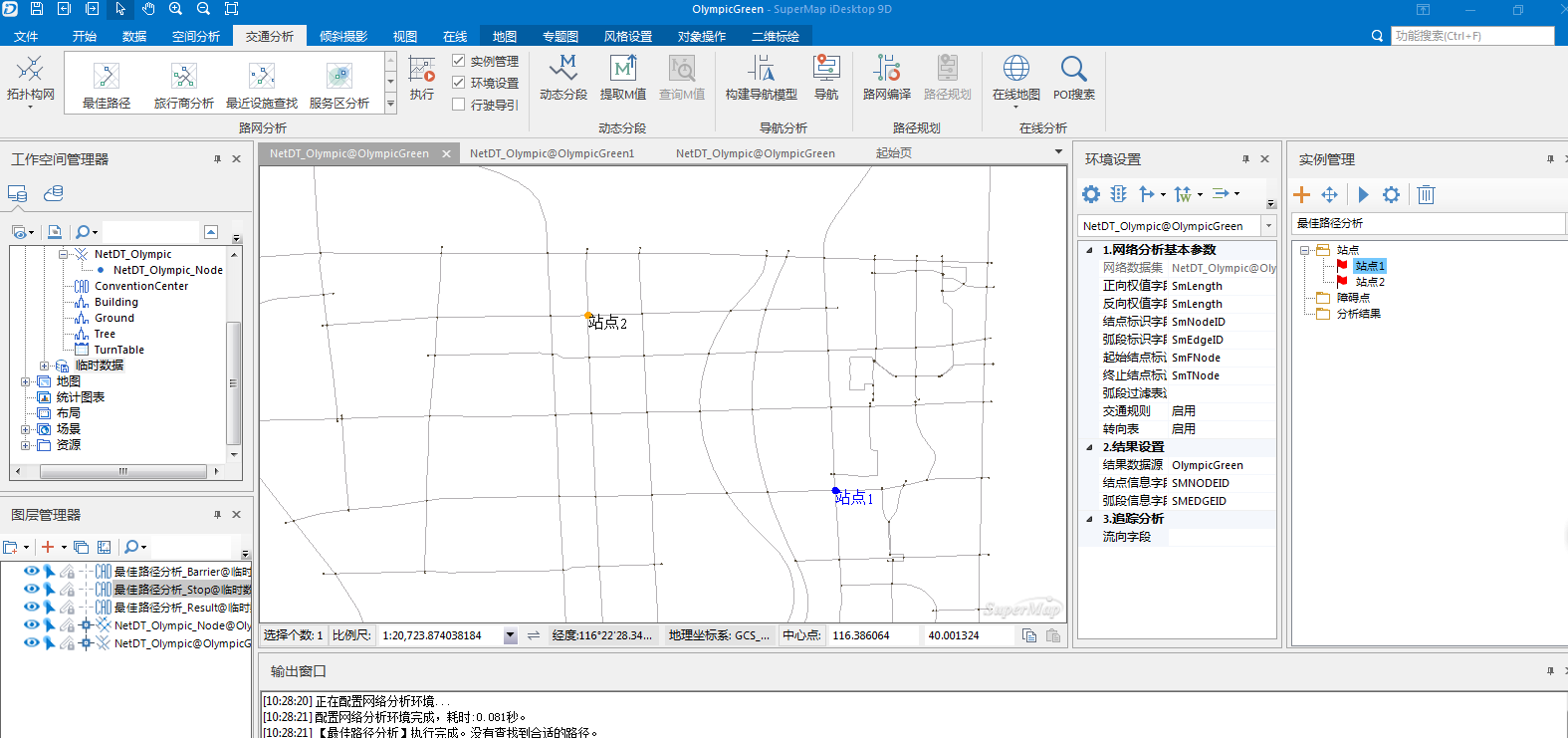Screen dimensions: 1568x738
Task: Switch to the 起始页 tab
Action: click(x=893, y=153)
